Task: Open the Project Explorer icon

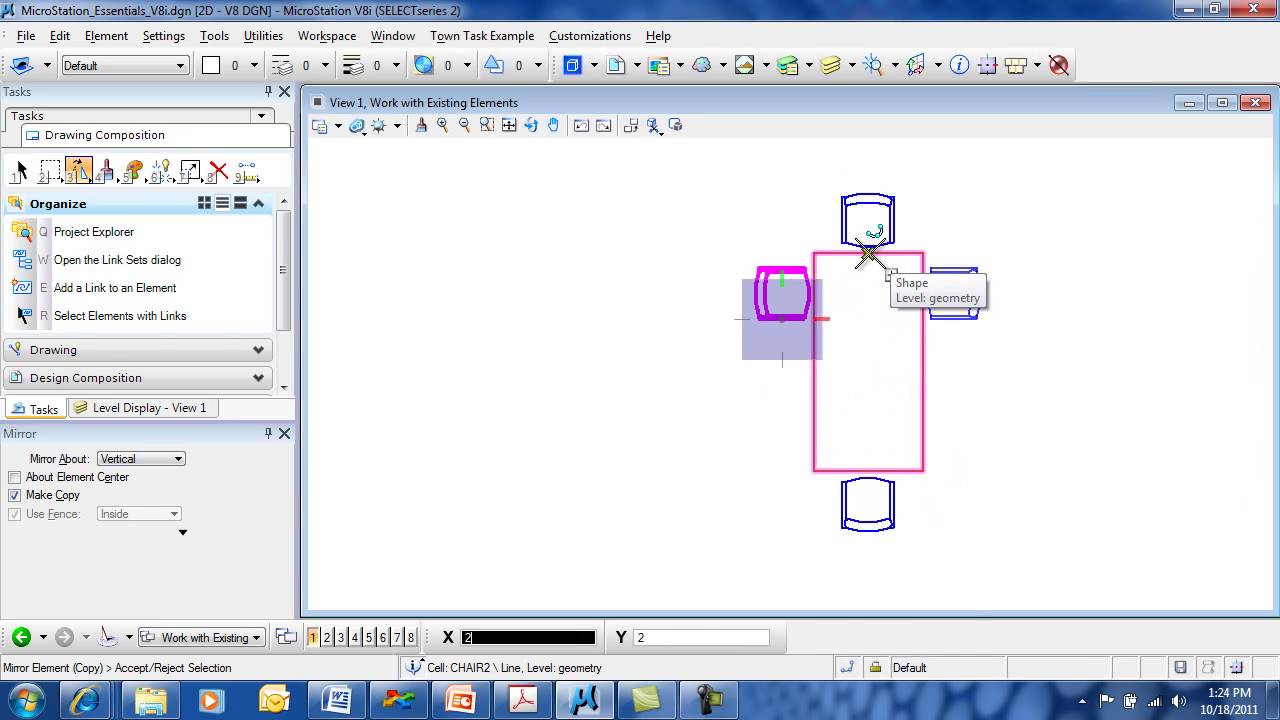Action: tap(21, 231)
